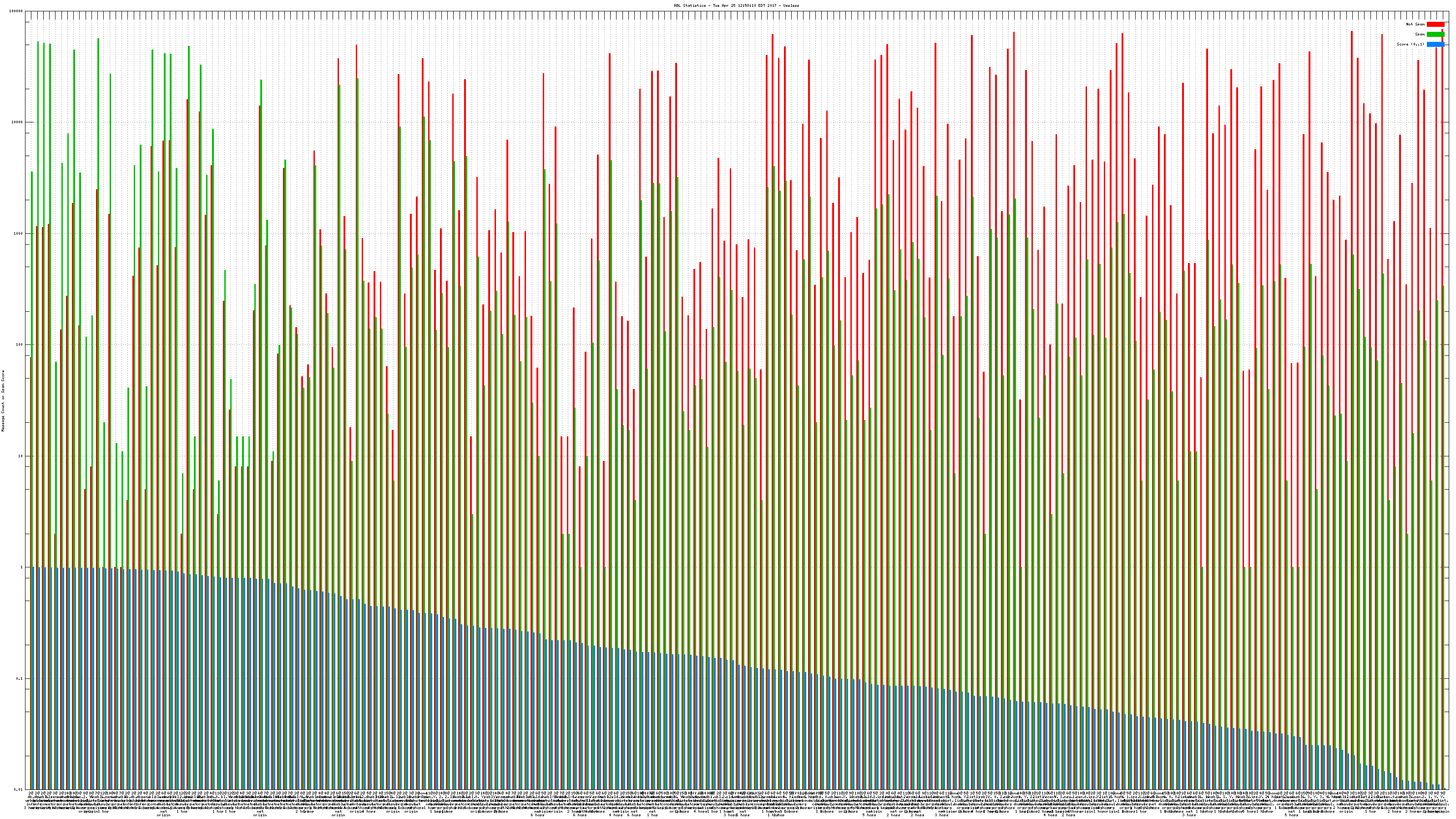Select the 'Spam' legend text label
This screenshot has width=1456, height=819.
(x=1420, y=35)
